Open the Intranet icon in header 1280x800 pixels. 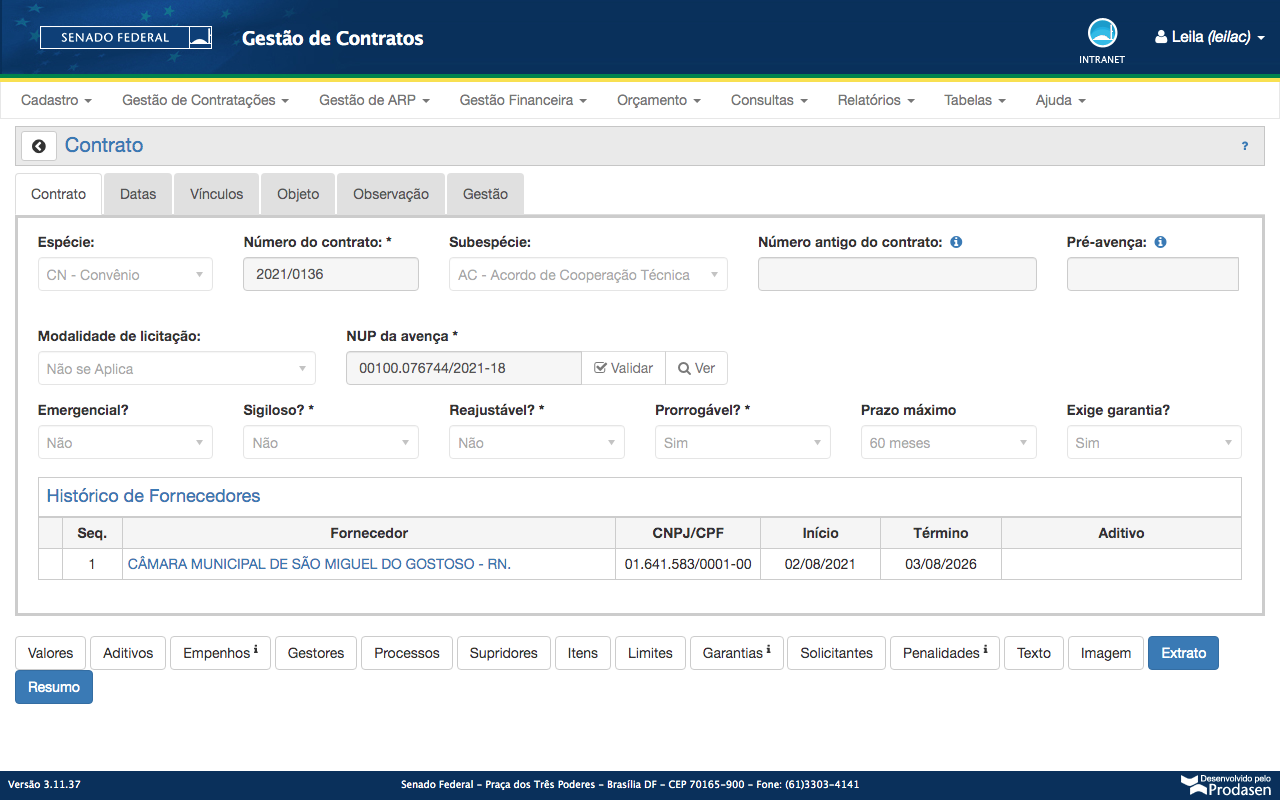coord(1102,34)
